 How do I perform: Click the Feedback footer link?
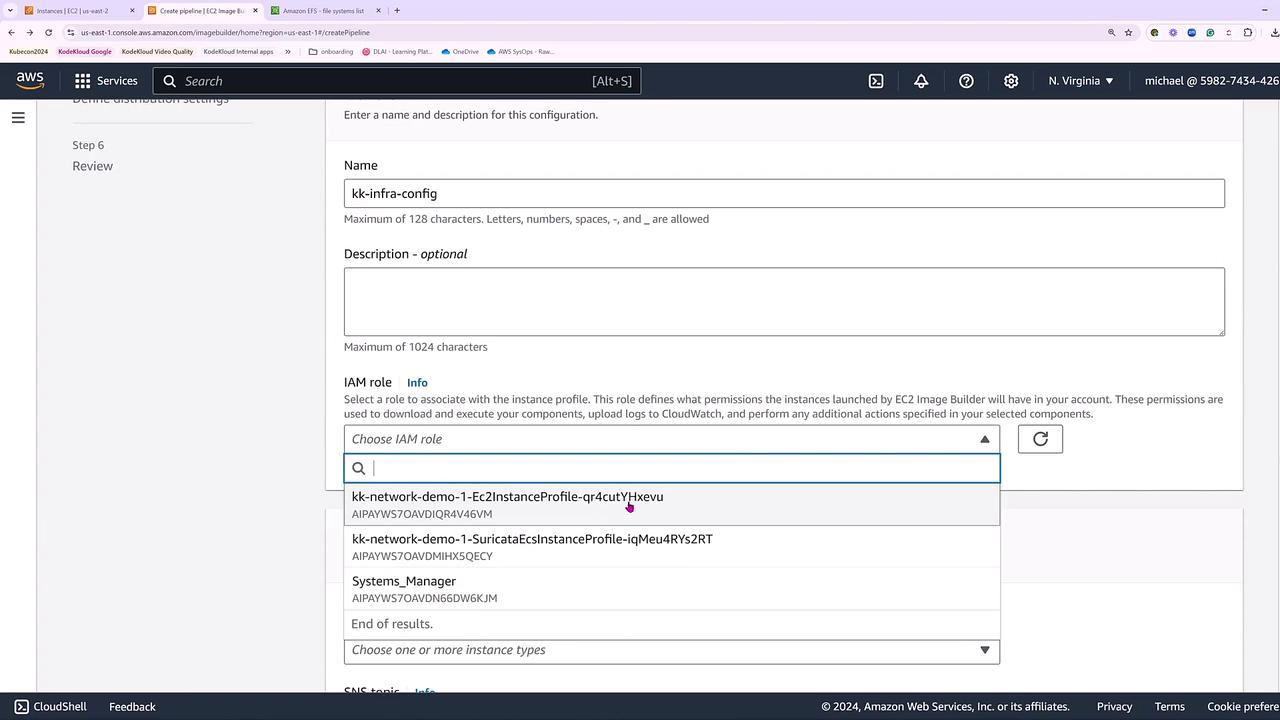click(132, 707)
